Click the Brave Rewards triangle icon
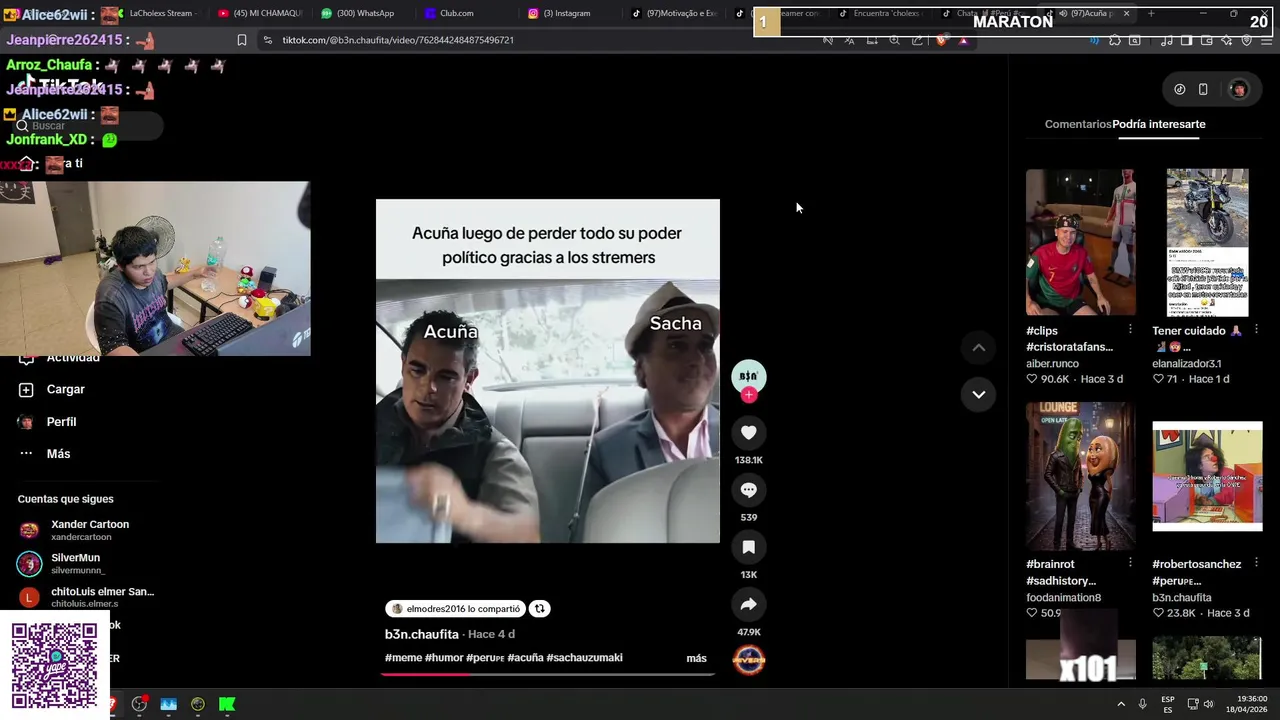Screen dimensions: 1280x720 pyautogui.click(x=963, y=40)
